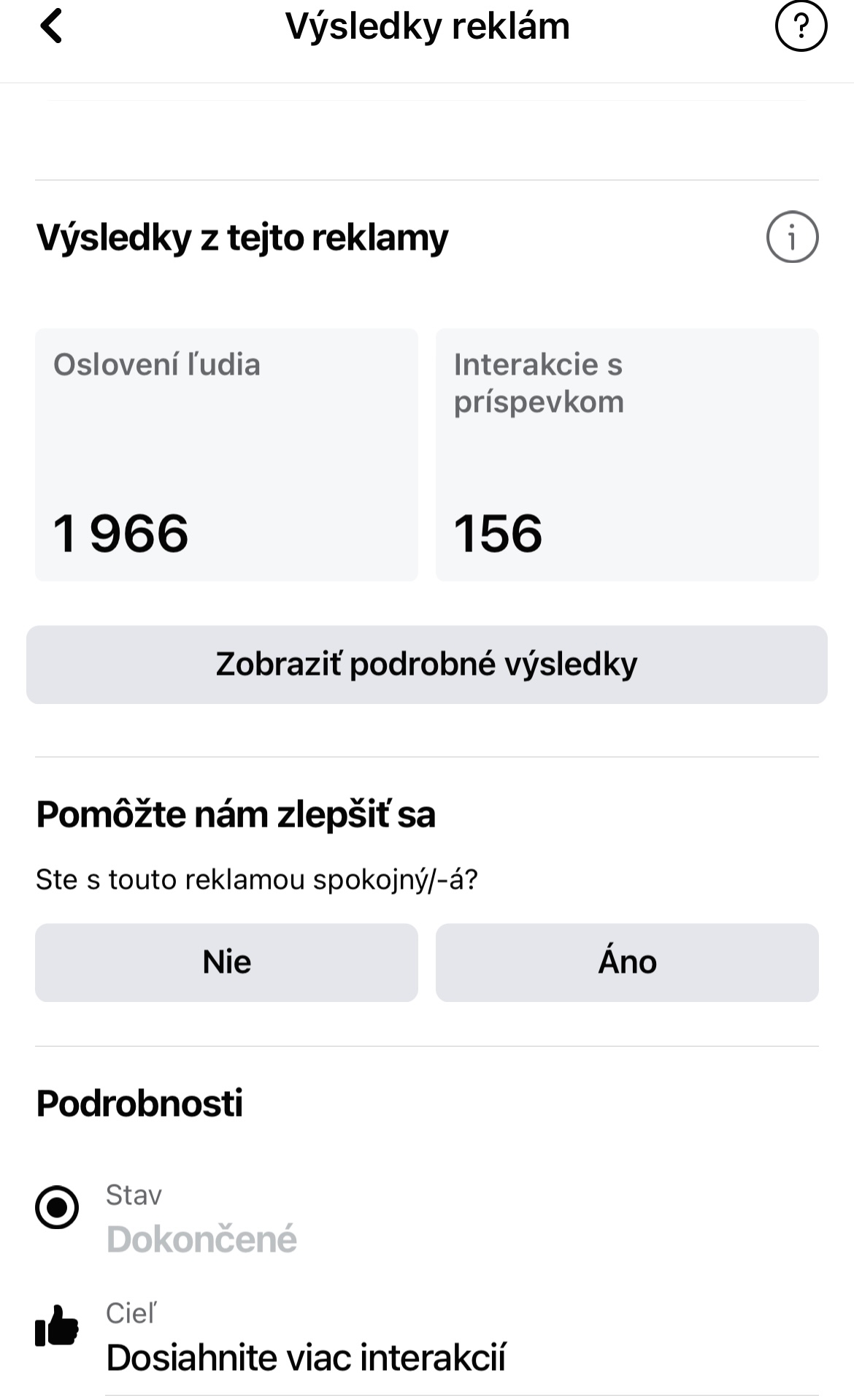Viewport: 854px width, 1400px height.
Task: Tap the Stav status circle icon
Action: click(x=57, y=1207)
